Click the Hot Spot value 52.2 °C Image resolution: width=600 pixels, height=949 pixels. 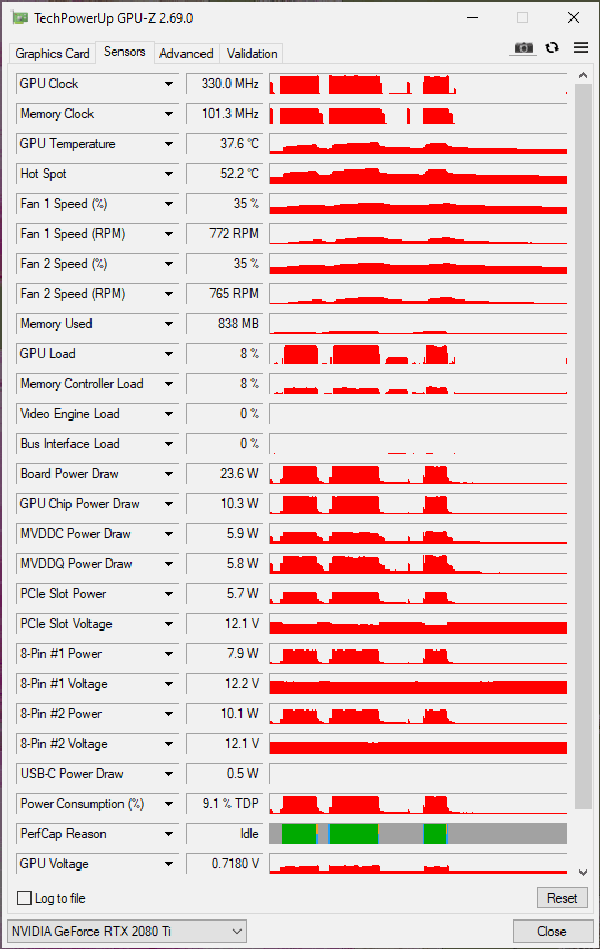(239, 174)
